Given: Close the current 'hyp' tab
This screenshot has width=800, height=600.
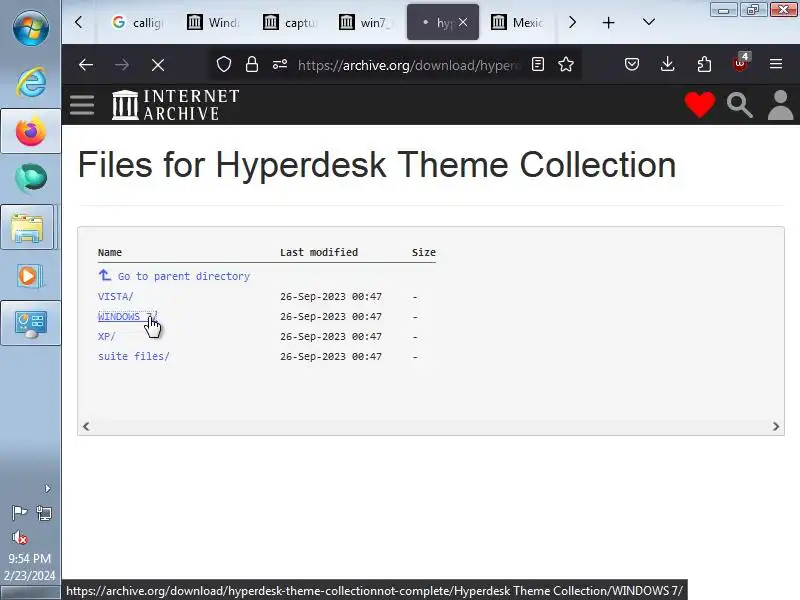Looking at the screenshot, I should tap(463, 22).
